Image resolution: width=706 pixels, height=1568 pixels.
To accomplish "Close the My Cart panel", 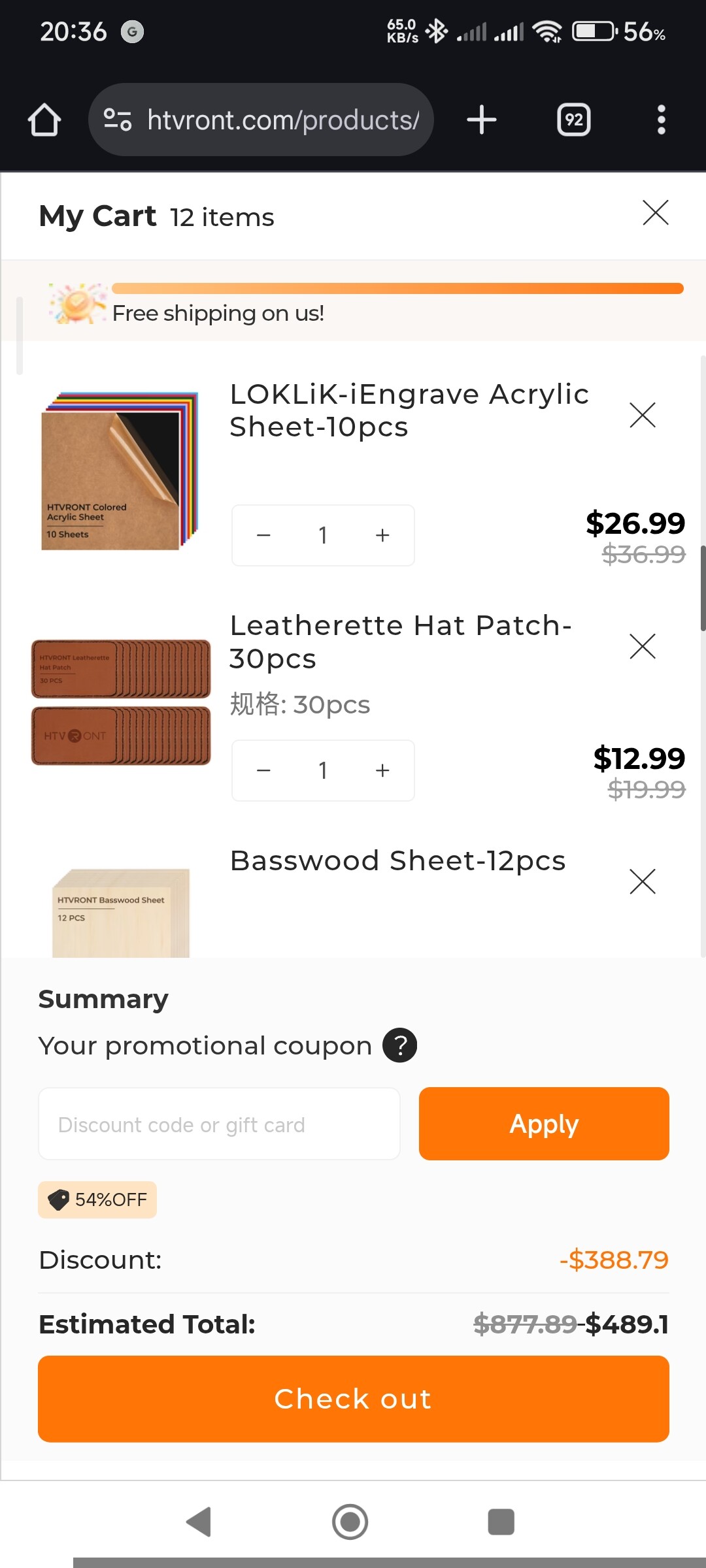I will point(655,213).
